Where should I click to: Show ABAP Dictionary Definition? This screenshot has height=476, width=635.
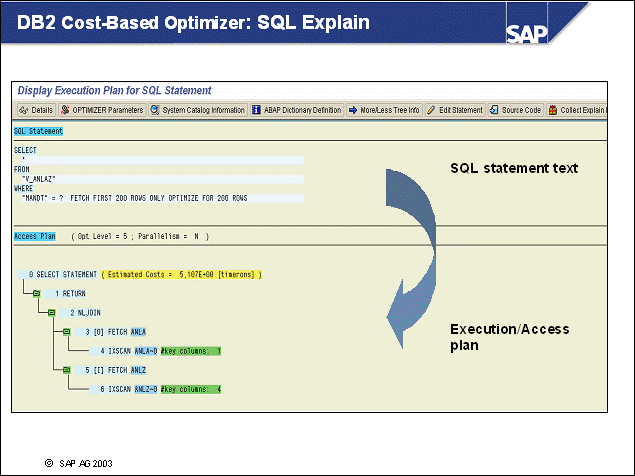coord(297,110)
